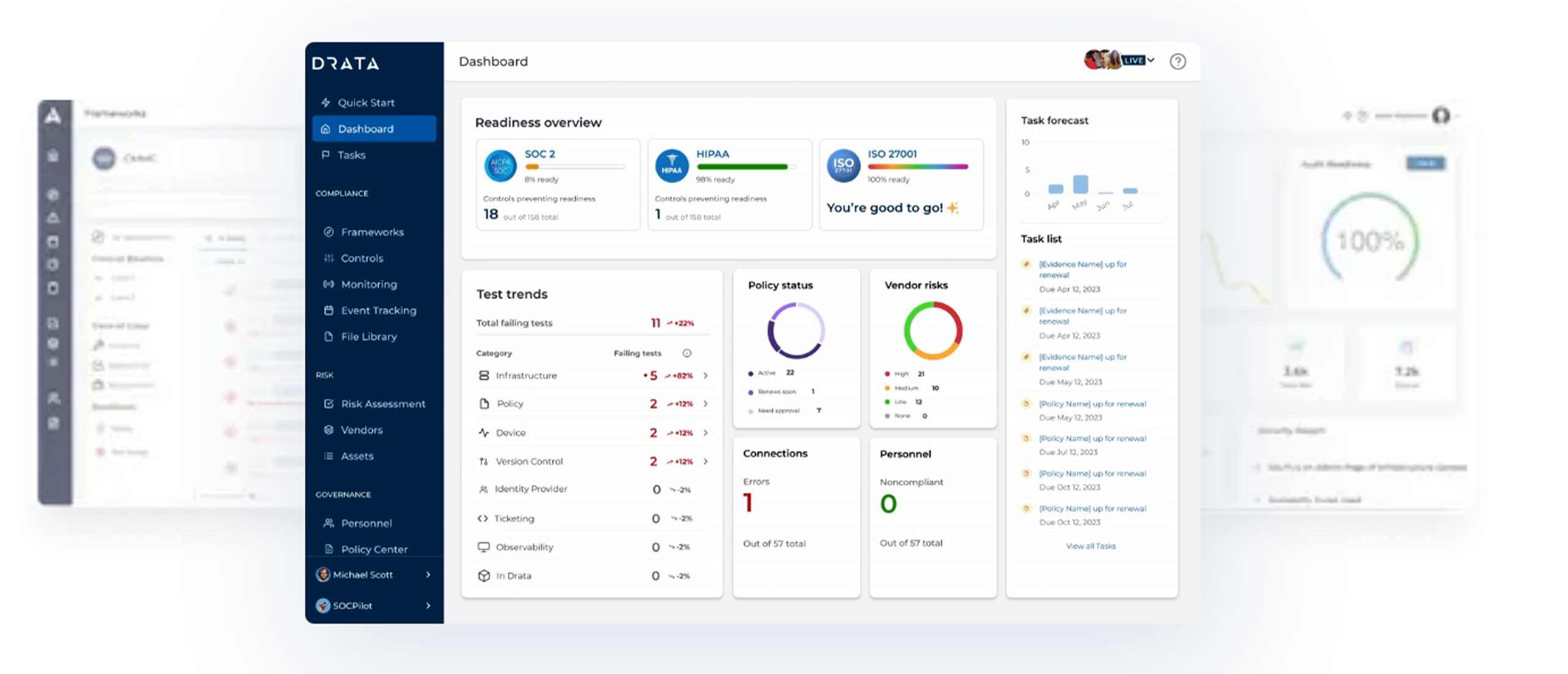Screen dimensions: 1568x674
Task: Click Michael Scott avatar
Action: [323, 574]
